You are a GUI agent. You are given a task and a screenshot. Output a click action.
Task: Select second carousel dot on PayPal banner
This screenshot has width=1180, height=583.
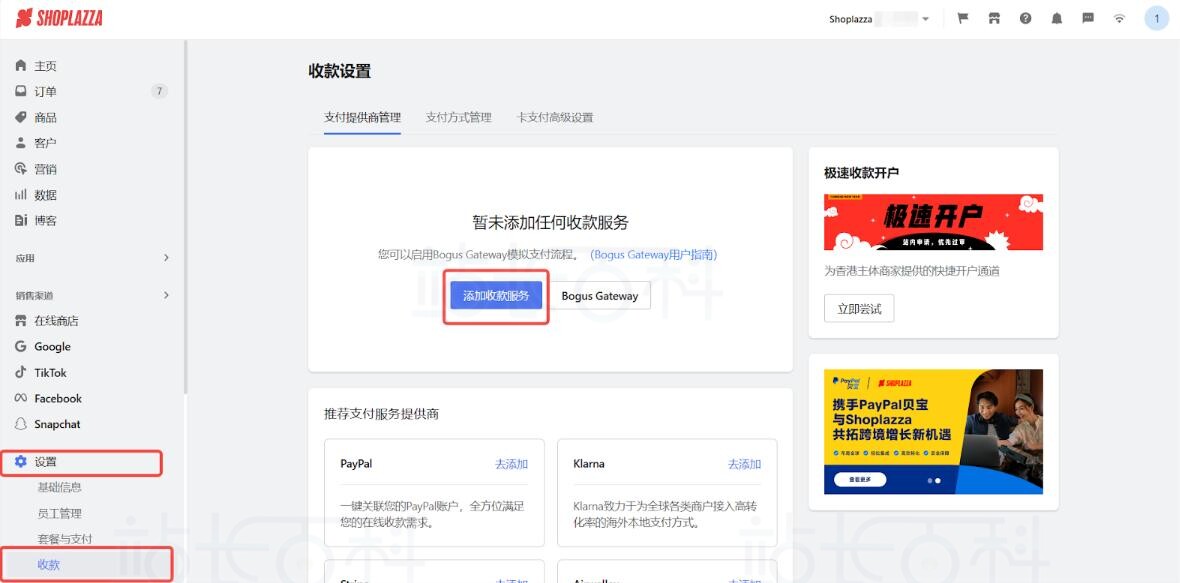[938, 480]
